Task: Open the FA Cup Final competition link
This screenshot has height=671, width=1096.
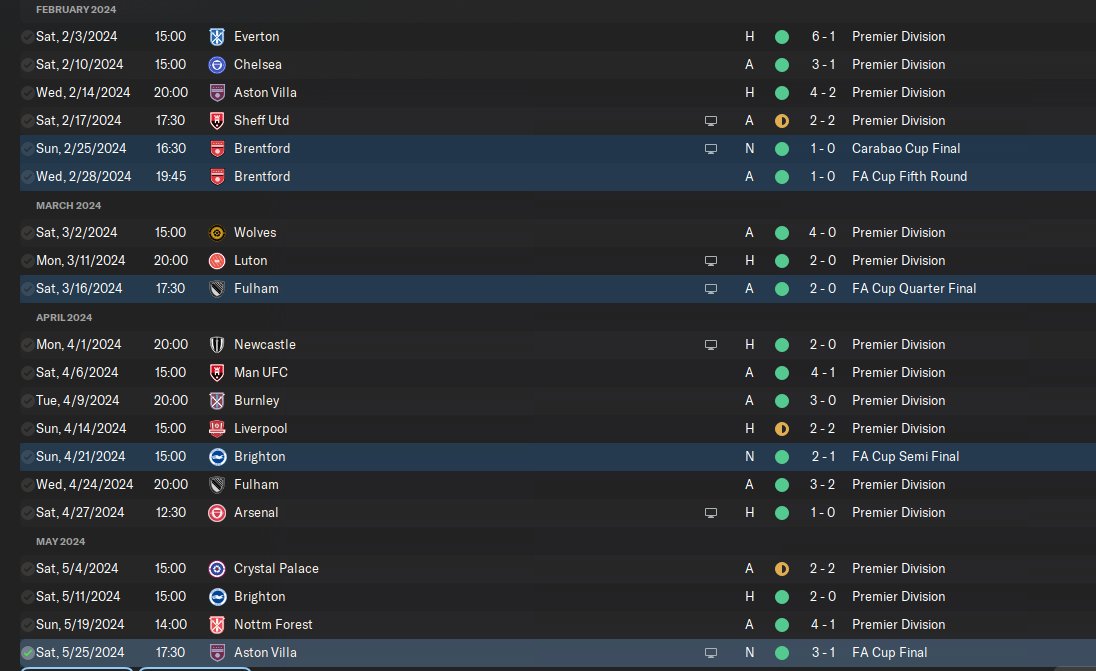Action: pyautogui.click(x=889, y=652)
